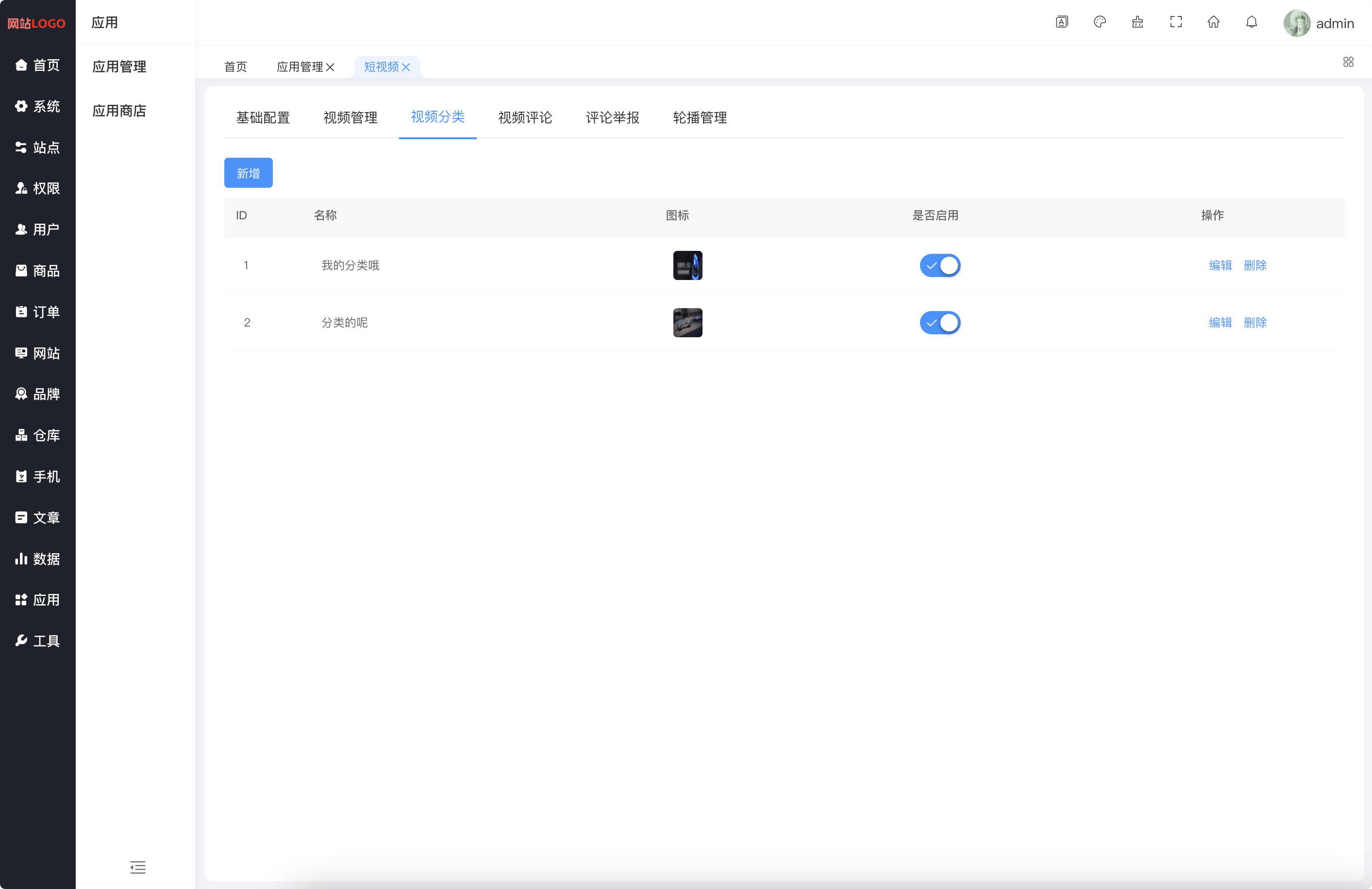This screenshot has width=1372, height=889.
Task: Click 删除 for 分类的呢 row
Action: point(1255,323)
